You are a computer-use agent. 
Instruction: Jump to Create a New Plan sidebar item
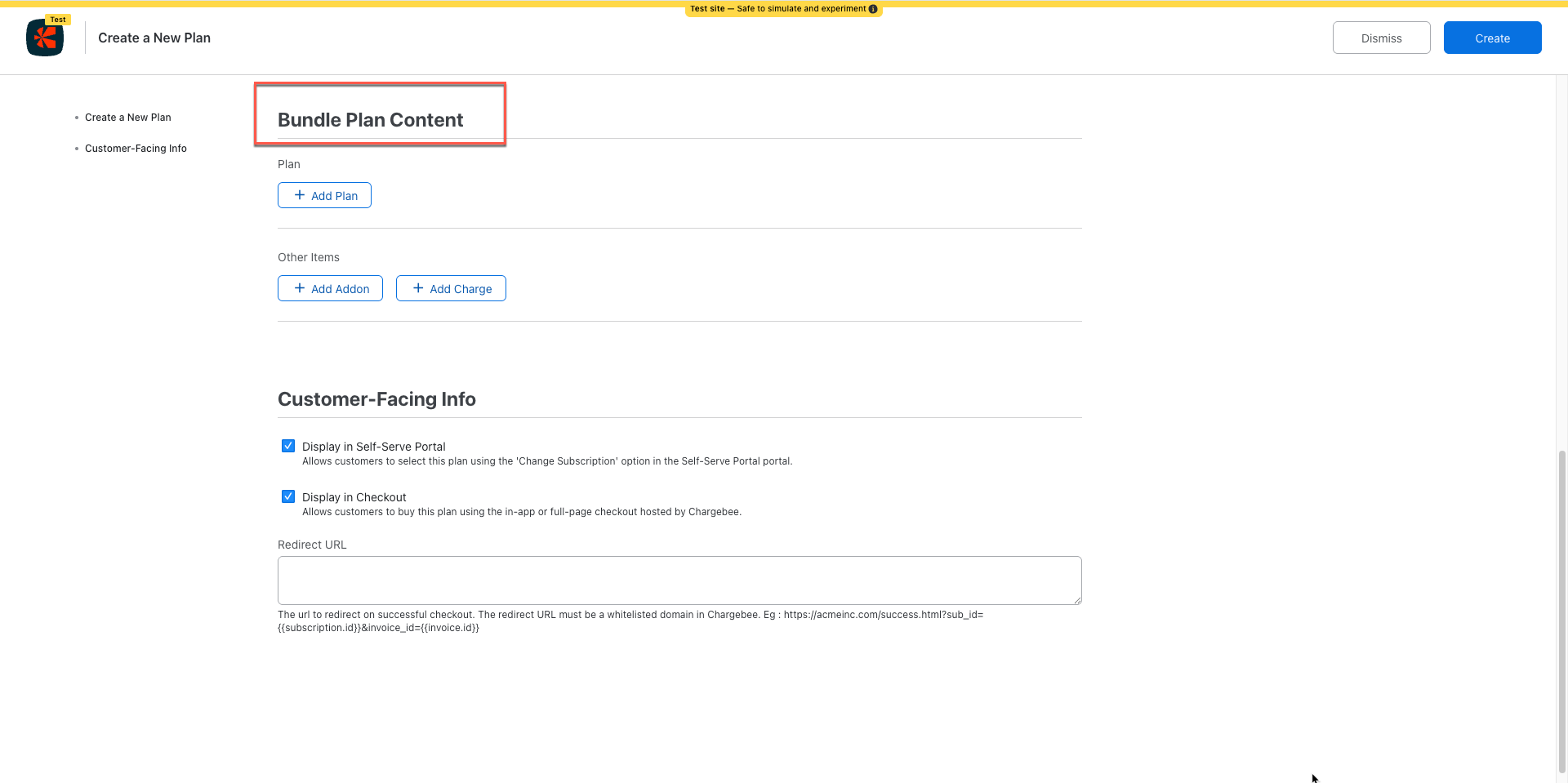tap(127, 118)
